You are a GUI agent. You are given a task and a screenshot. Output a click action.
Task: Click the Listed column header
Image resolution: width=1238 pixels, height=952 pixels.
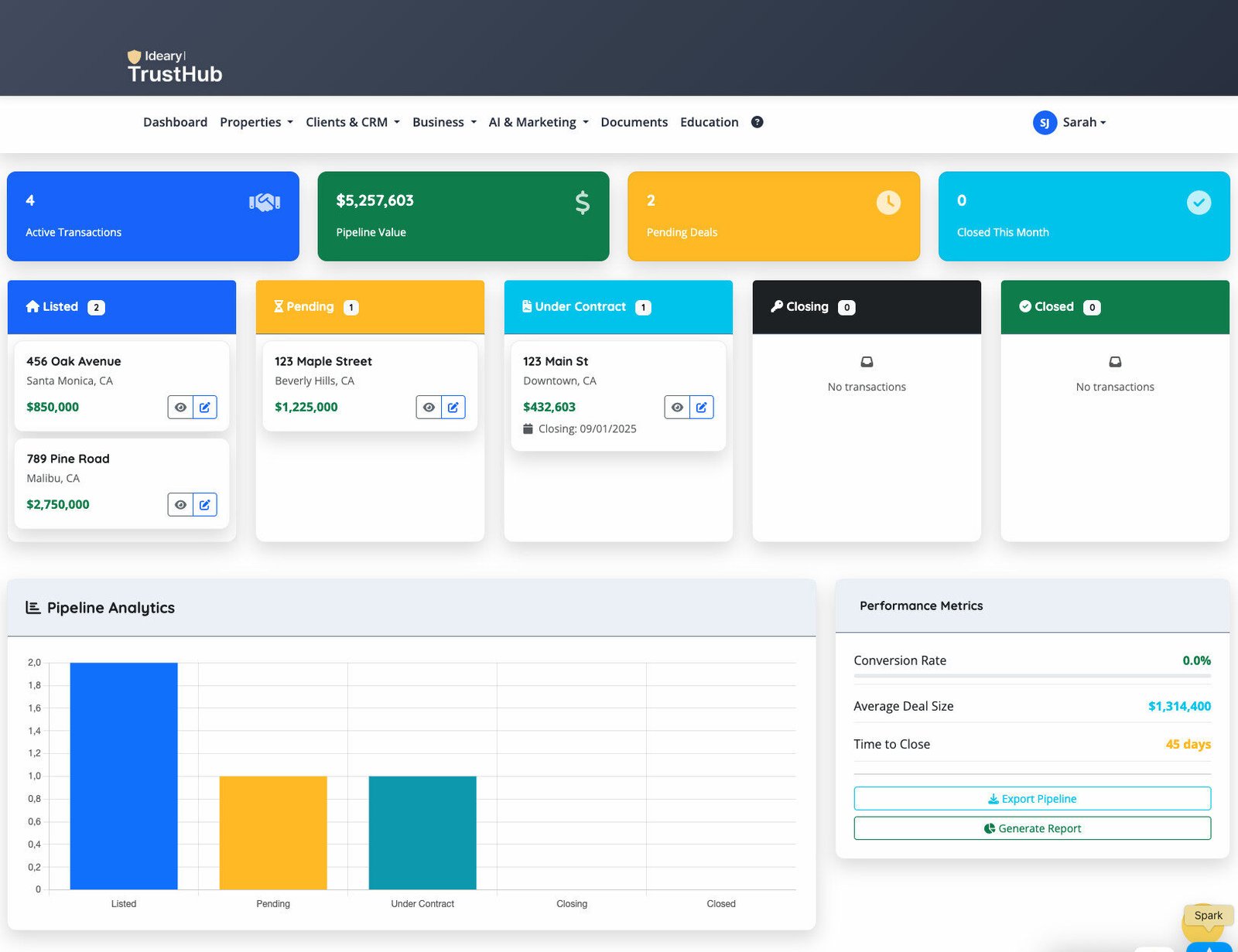121,307
